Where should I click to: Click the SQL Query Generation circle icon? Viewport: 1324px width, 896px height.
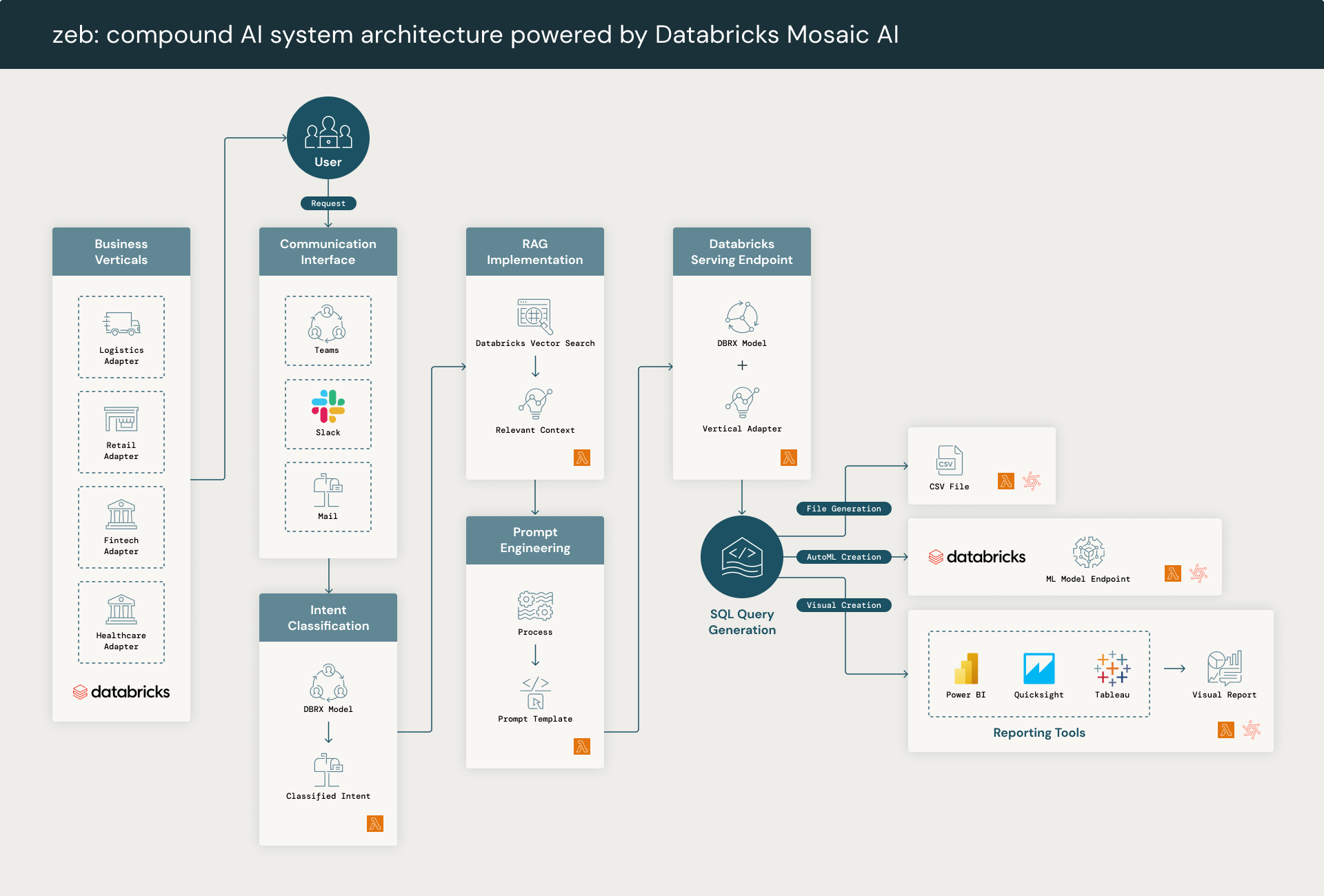pos(742,556)
